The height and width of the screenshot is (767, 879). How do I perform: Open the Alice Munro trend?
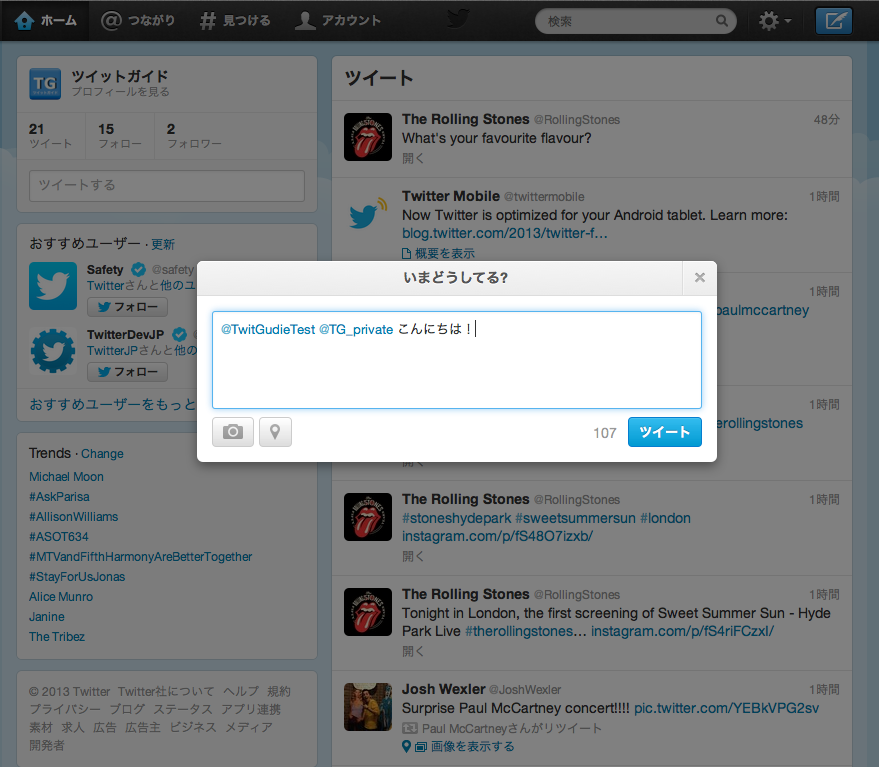[x=61, y=597]
